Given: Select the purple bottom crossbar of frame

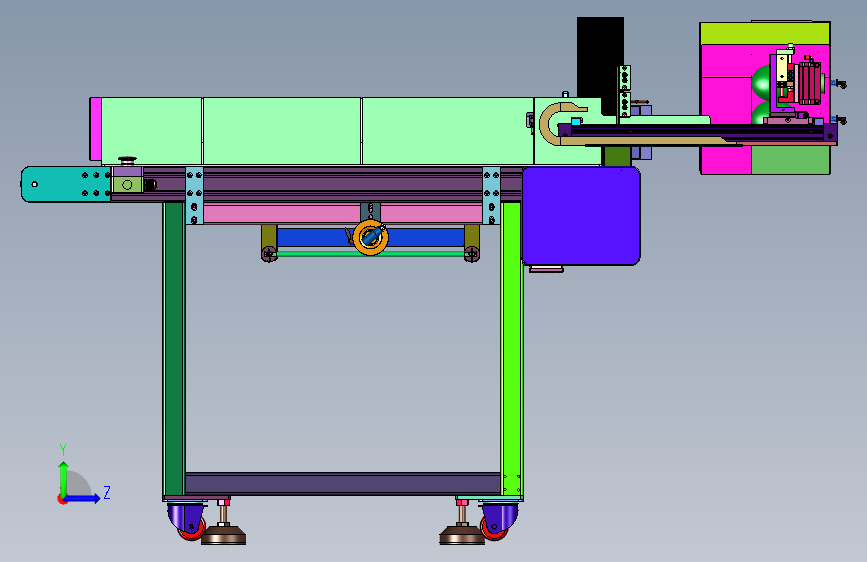Looking at the screenshot, I should (x=343, y=483).
